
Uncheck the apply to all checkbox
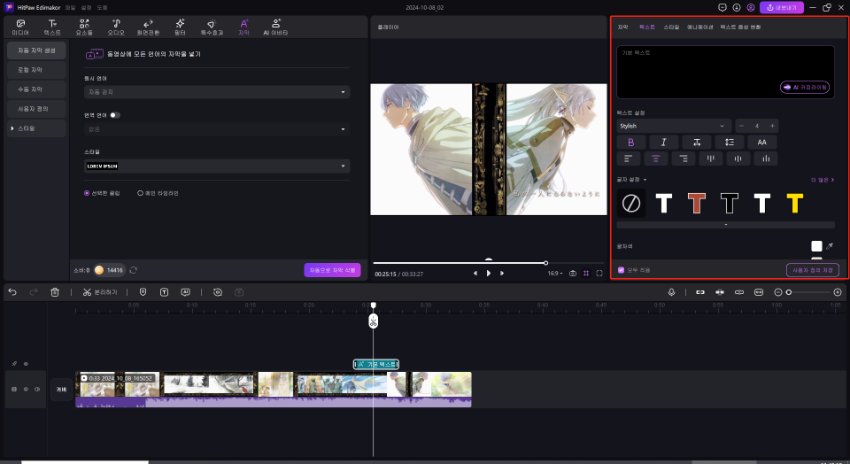(621, 270)
